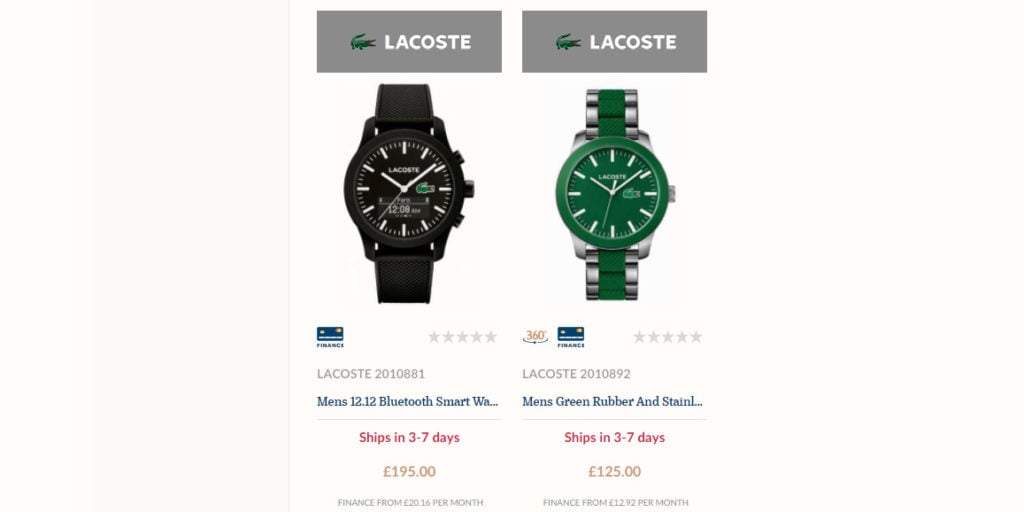This screenshot has height=512, width=1024.
Task: Click the £195.00 price
Action: tap(409, 472)
